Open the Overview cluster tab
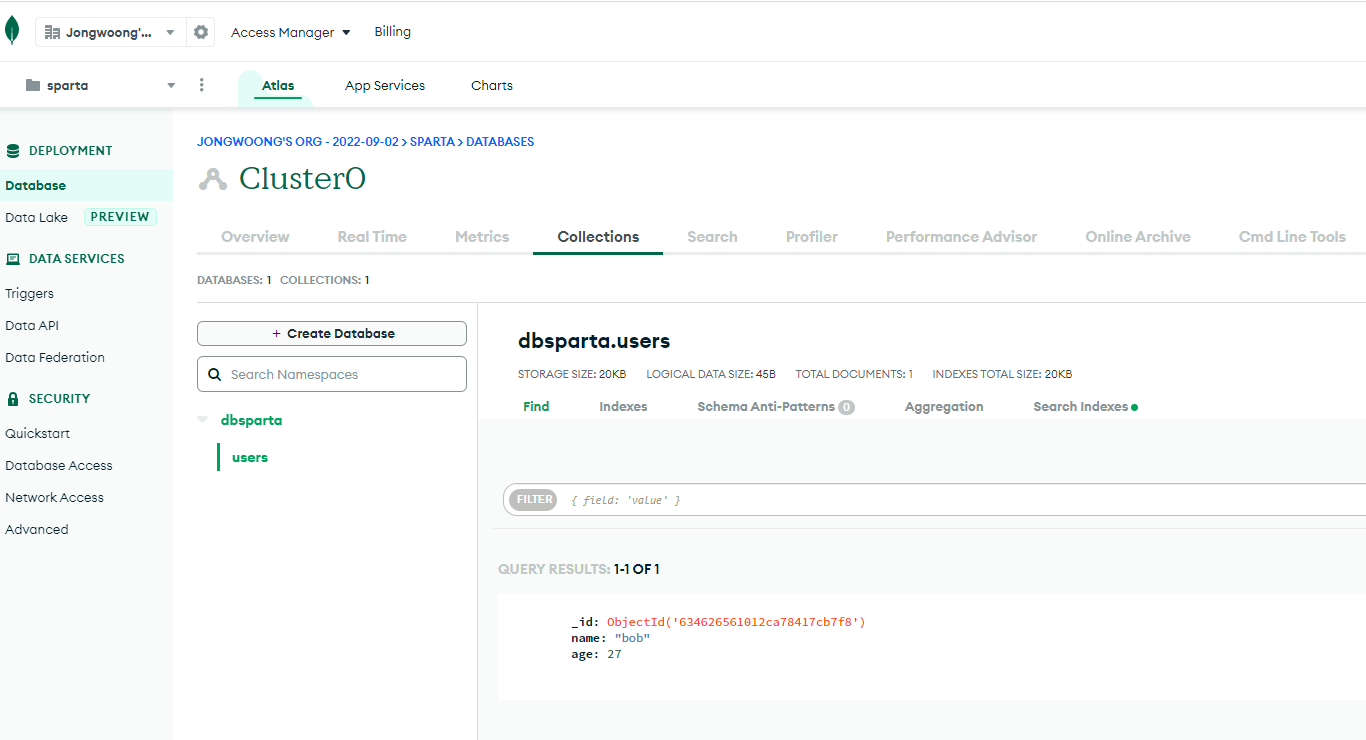The width and height of the screenshot is (1366, 740). click(255, 237)
